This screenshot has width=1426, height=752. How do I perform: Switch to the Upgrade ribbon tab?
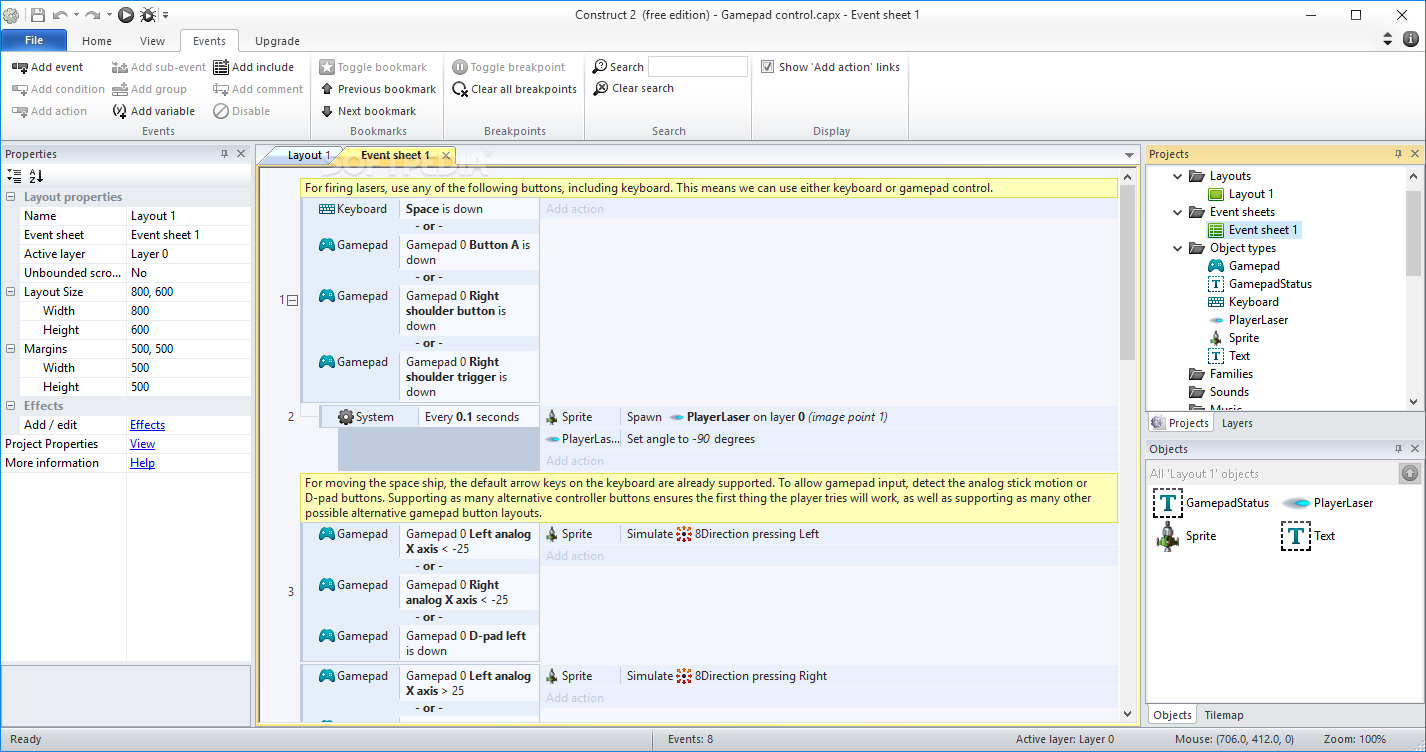(277, 41)
